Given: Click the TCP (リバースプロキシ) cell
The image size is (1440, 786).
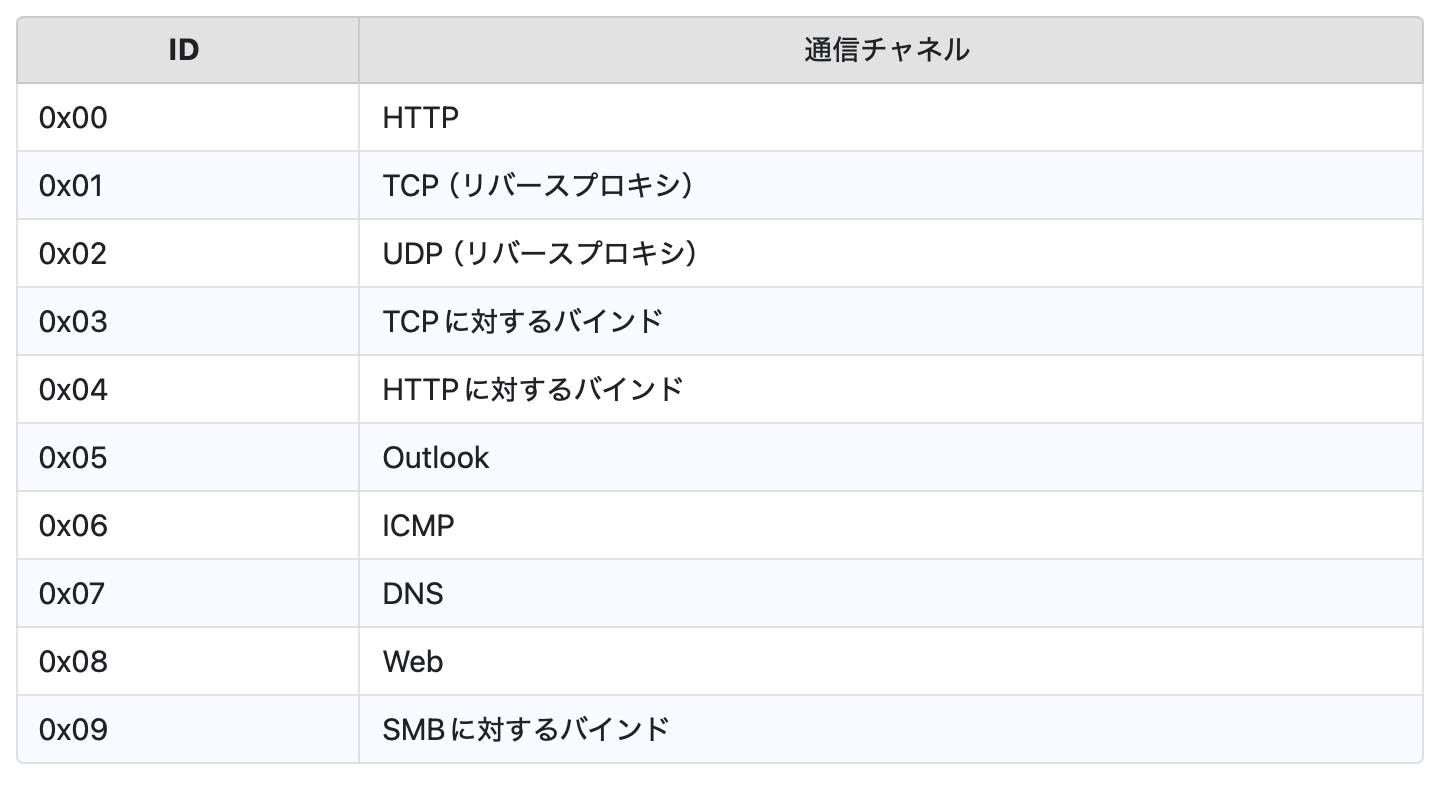Looking at the screenshot, I should [538, 186].
